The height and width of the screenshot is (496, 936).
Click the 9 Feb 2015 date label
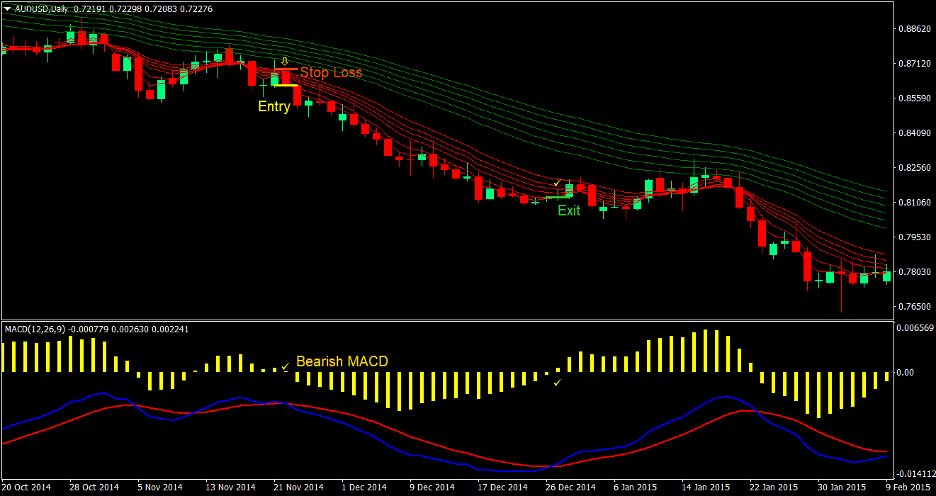coord(909,486)
